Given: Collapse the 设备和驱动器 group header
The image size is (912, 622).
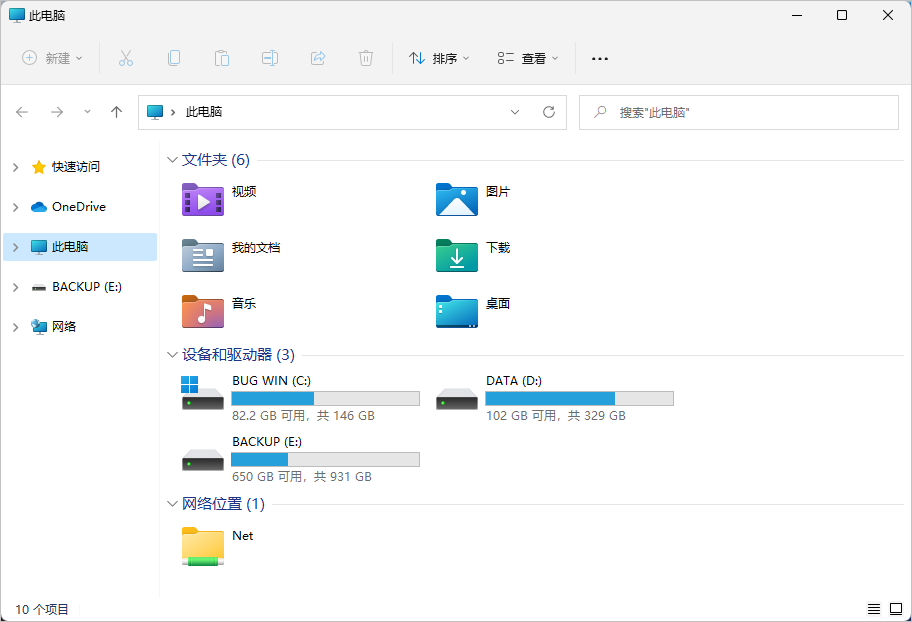Looking at the screenshot, I should pyautogui.click(x=172, y=355).
